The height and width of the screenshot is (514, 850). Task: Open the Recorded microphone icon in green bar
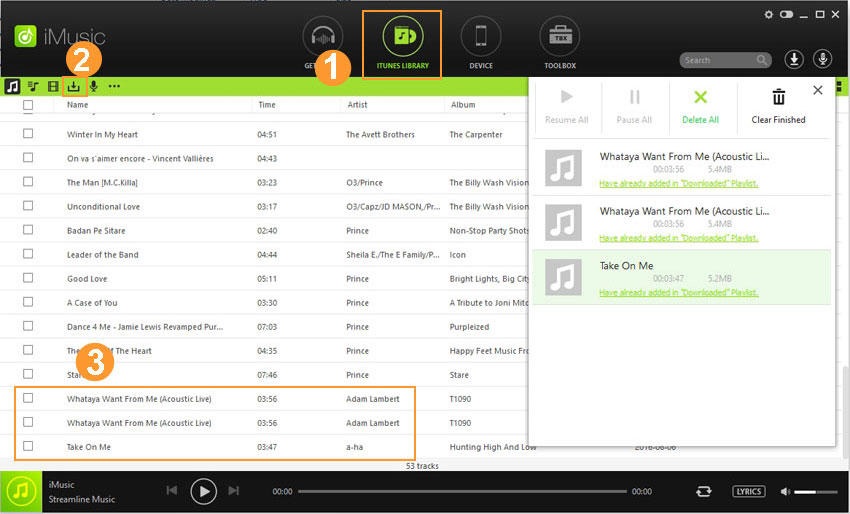(94, 86)
